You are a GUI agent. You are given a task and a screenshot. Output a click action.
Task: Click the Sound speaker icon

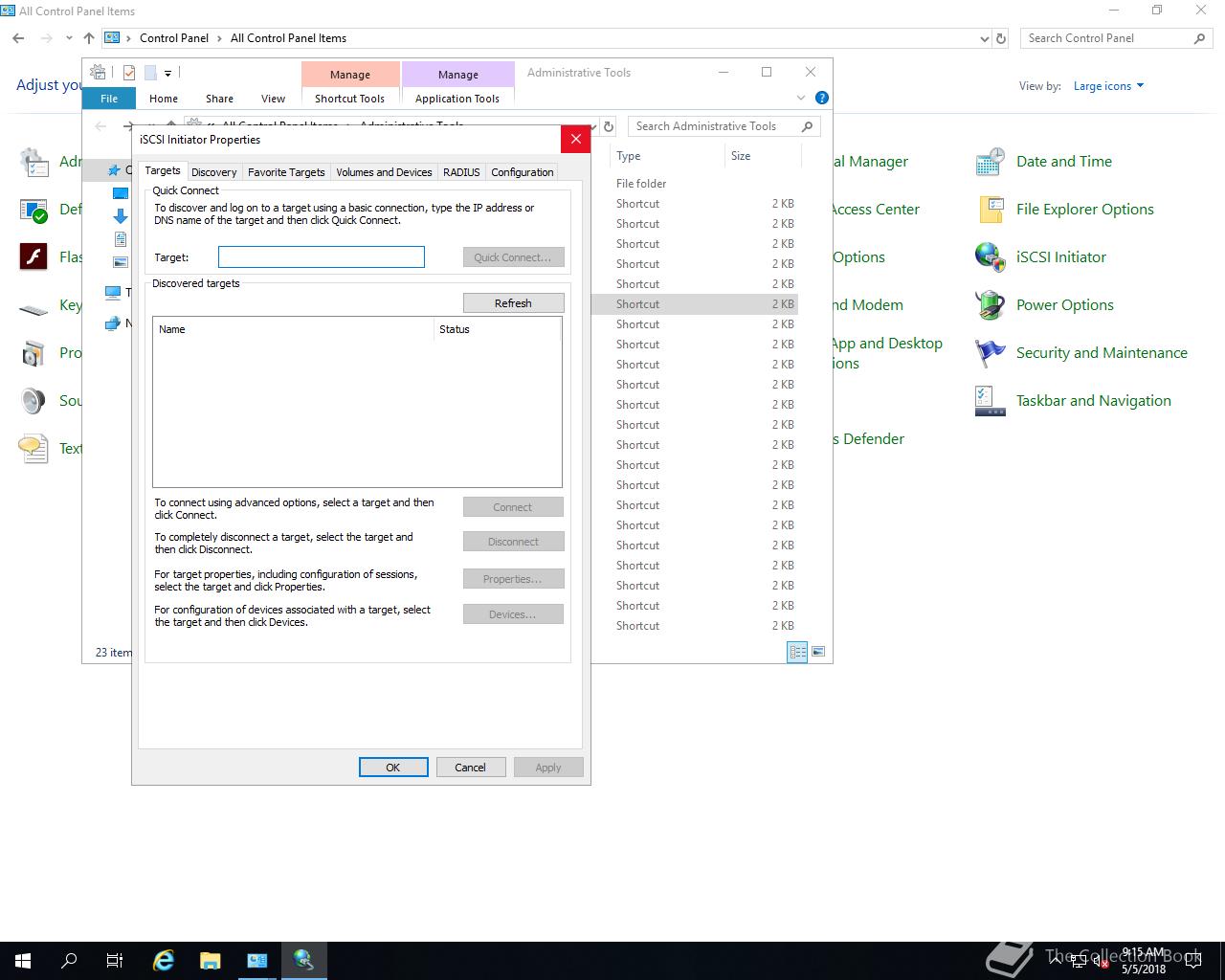pos(33,401)
